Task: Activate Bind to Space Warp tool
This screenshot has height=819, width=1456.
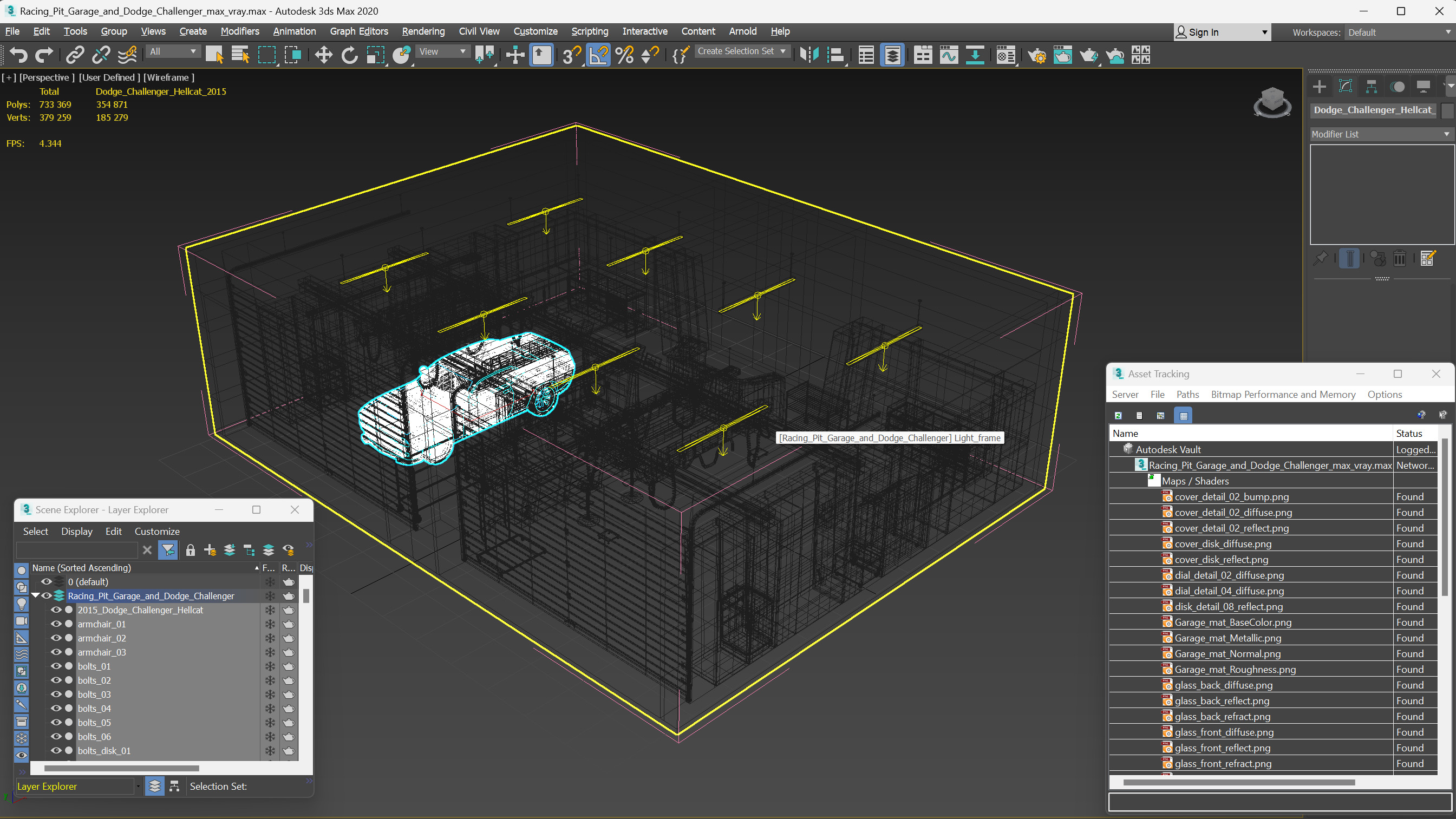Action: click(128, 55)
